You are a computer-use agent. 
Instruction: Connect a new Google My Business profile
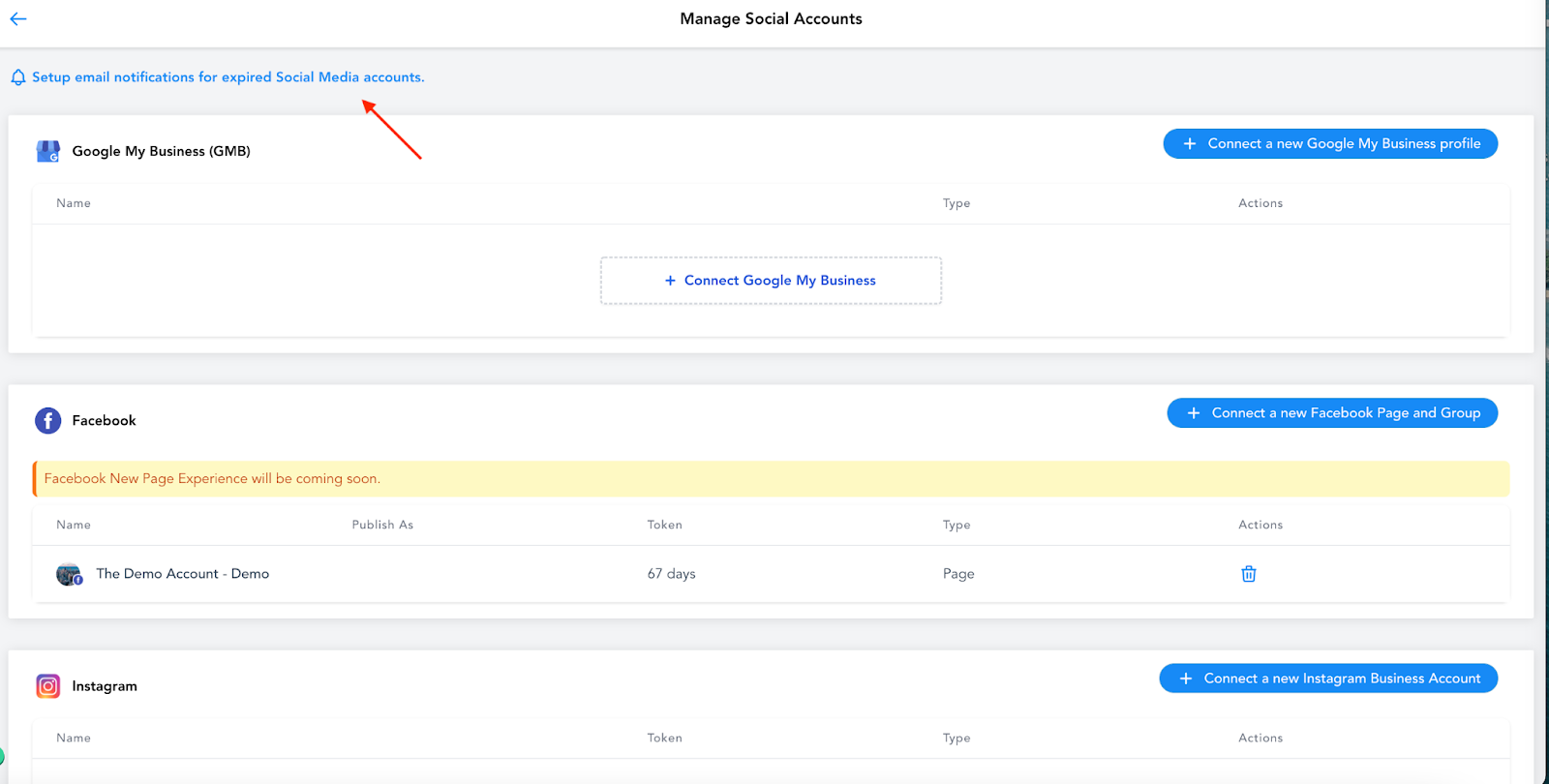[1330, 144]
